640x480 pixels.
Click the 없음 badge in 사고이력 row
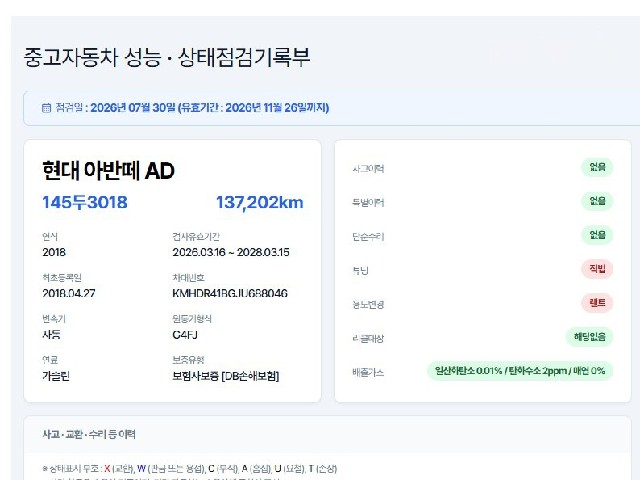coord(597,167)
